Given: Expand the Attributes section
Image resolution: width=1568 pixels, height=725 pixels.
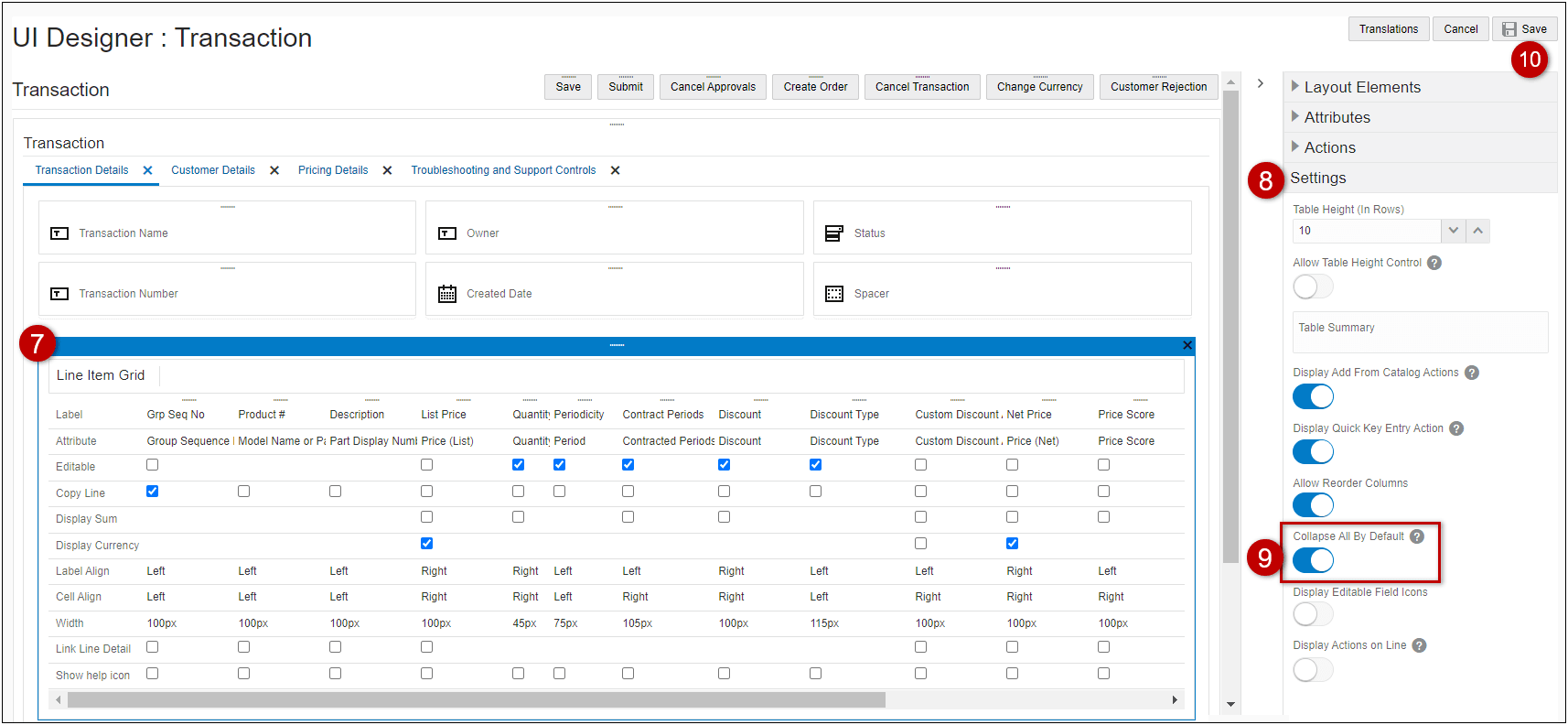Looking at the screenshot, I should [1420, 117].
